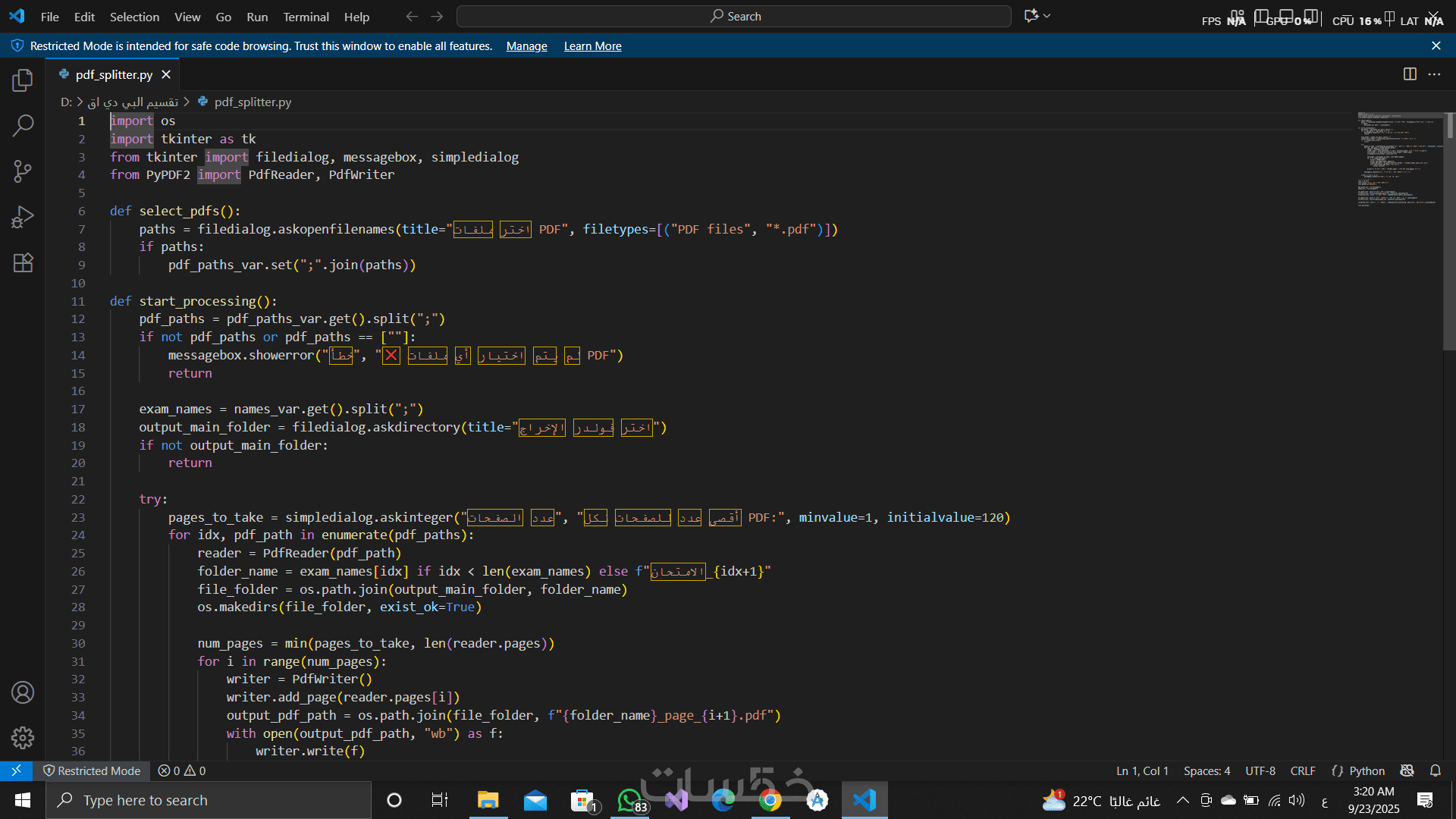The width and height of the screenshot is (1456, 819).
Task: Change Spaces: 4 indentation setting
Action: [x=1207, y=771]
